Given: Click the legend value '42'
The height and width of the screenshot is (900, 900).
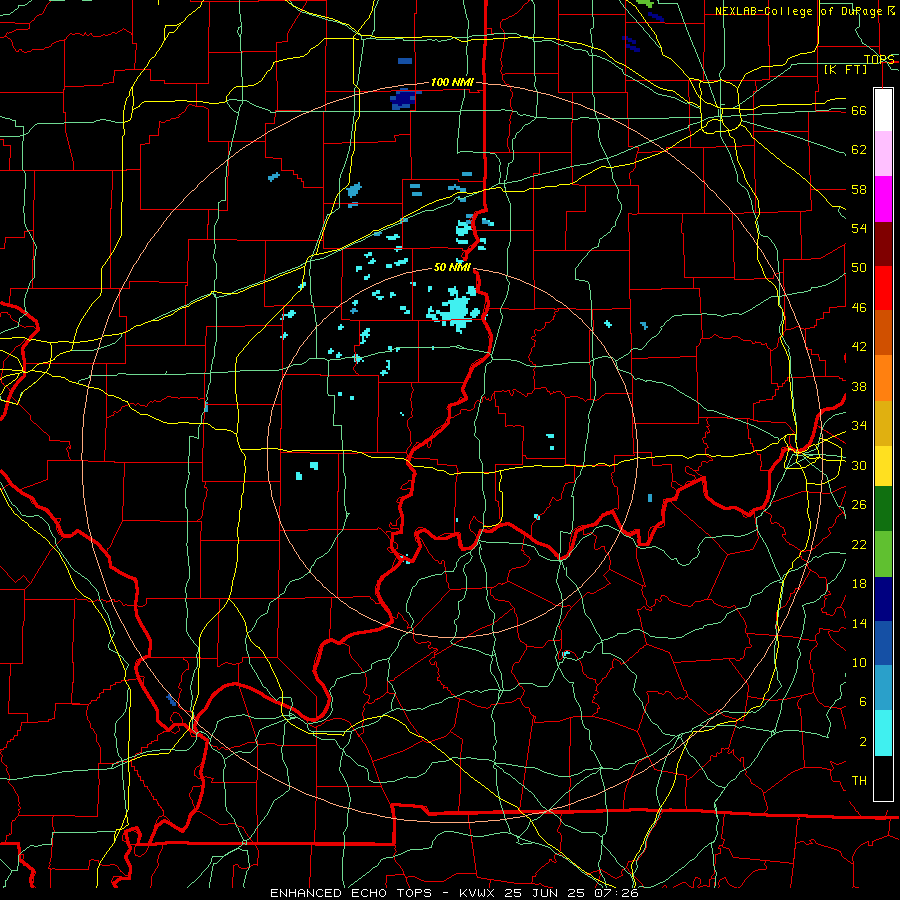Looking at the screenshot, I should click(859, 347).
